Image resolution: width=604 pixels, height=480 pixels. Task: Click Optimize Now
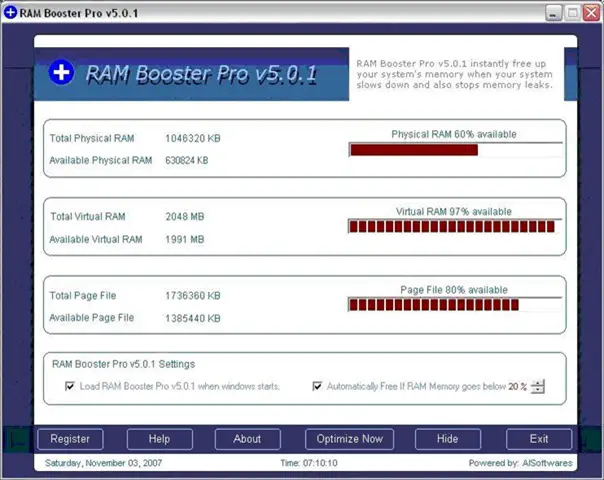pyautogui.click(x=349, y=439)
